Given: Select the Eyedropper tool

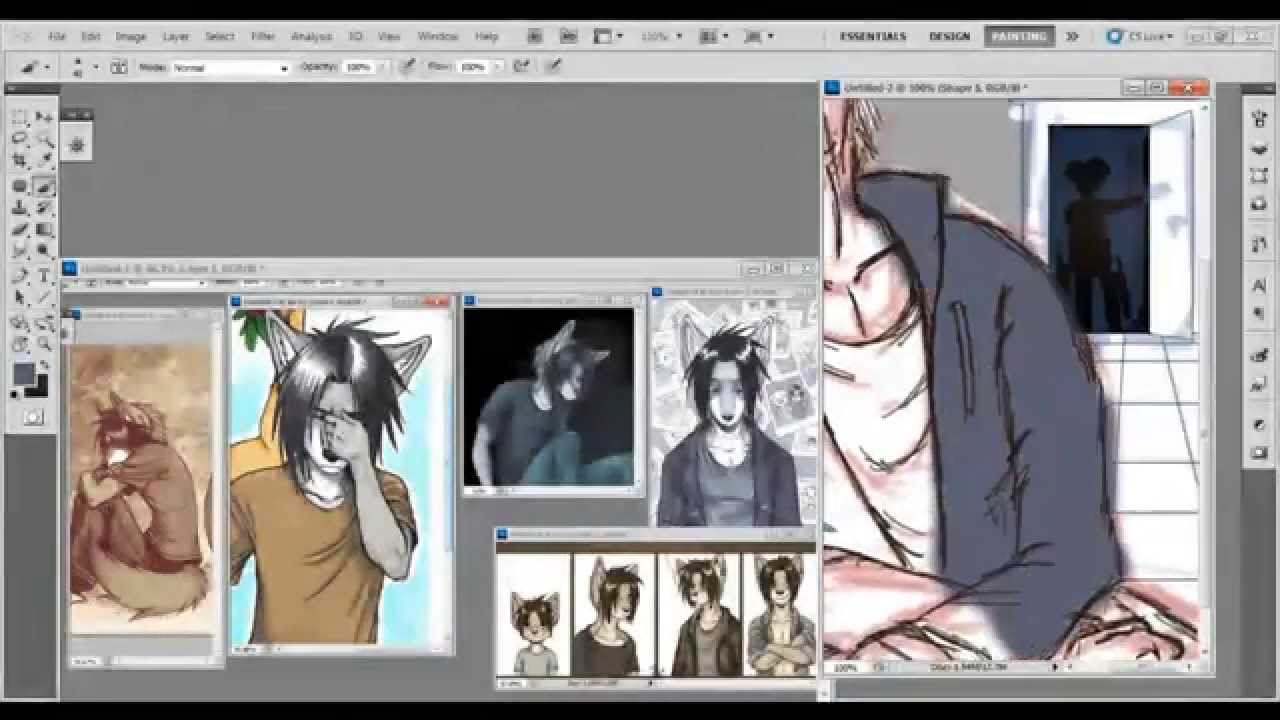Looking at the screenshot, I should coord(44,160).
